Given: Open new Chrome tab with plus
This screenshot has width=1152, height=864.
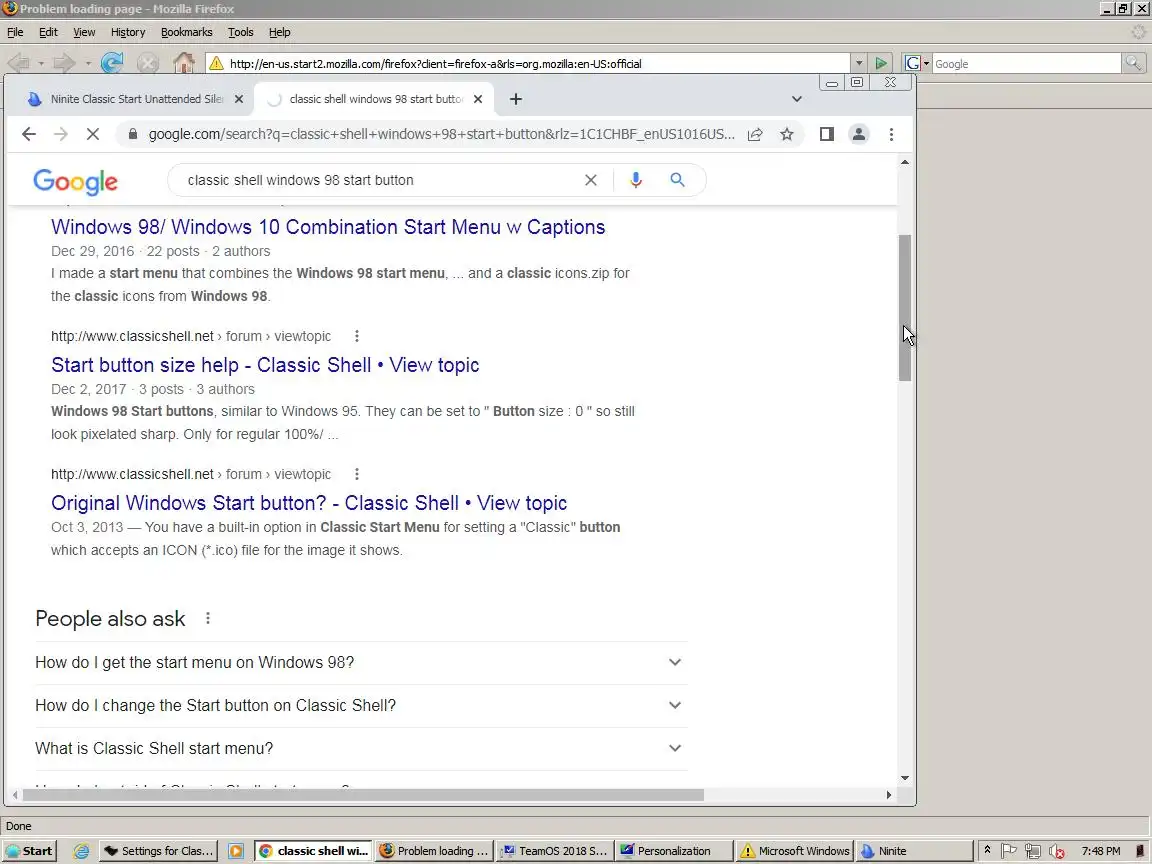Looking at the screenshot, I should (x=516, y=99).
